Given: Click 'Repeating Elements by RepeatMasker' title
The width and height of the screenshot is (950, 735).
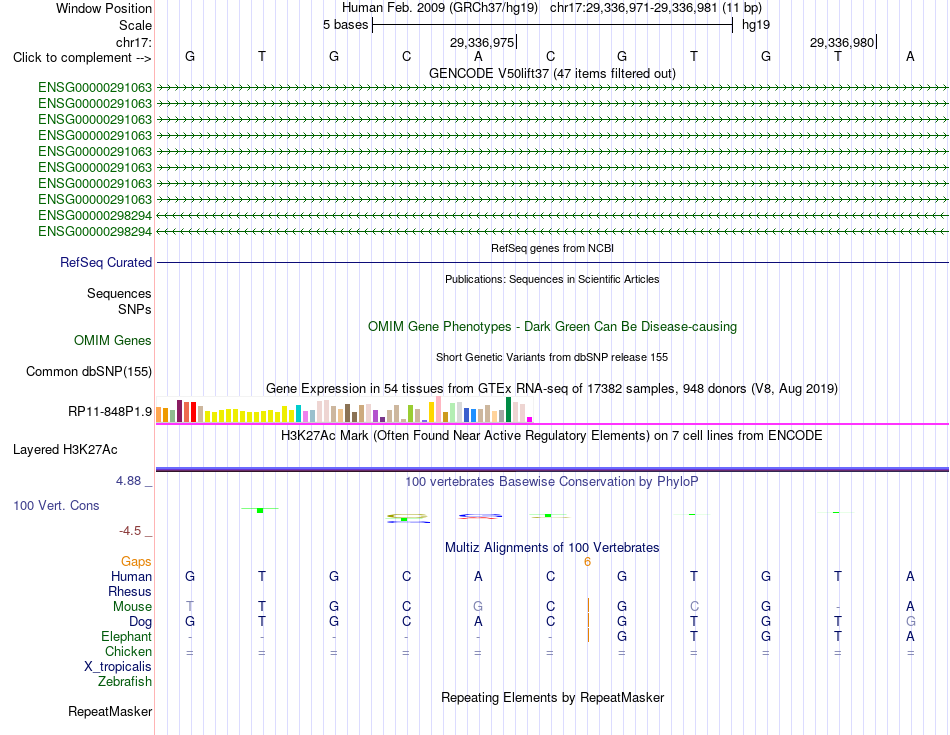Looking at the screenshot, I should point(552,697).
